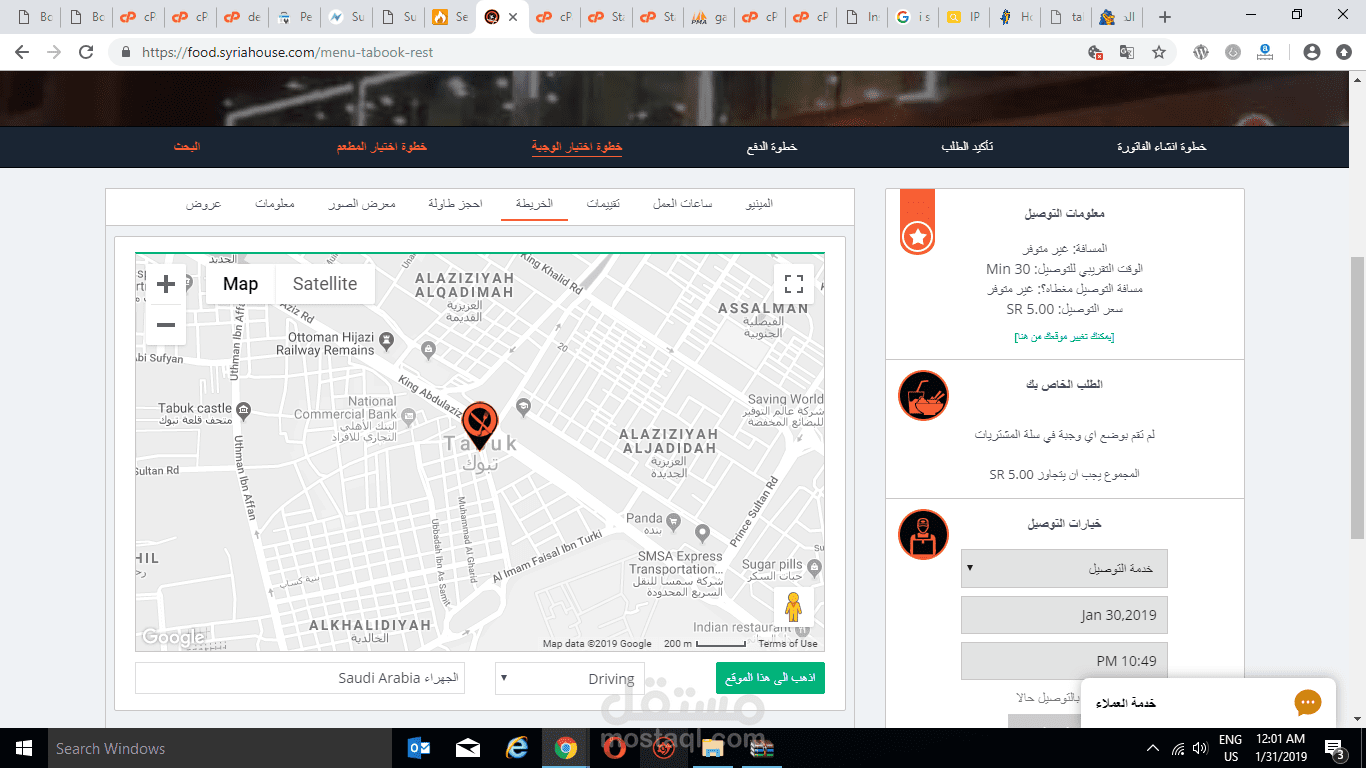The image size is (1366, 768).
Task: Launch Internet Explorer from the taskbar
Action: [x=517, y=748]
